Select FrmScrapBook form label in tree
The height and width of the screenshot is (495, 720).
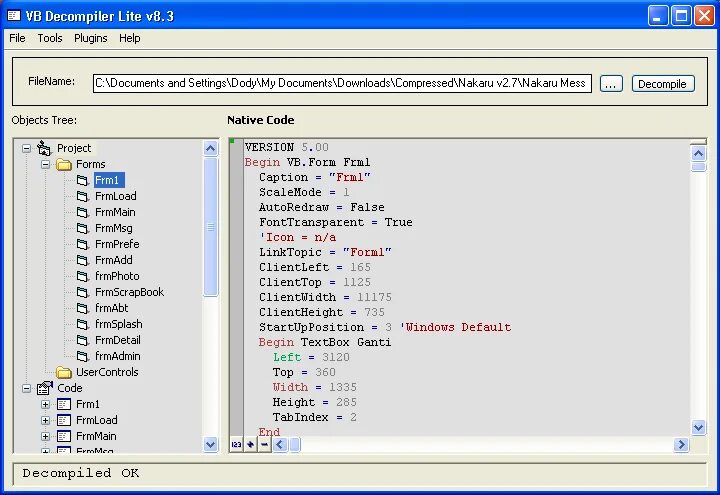[129, 292]
